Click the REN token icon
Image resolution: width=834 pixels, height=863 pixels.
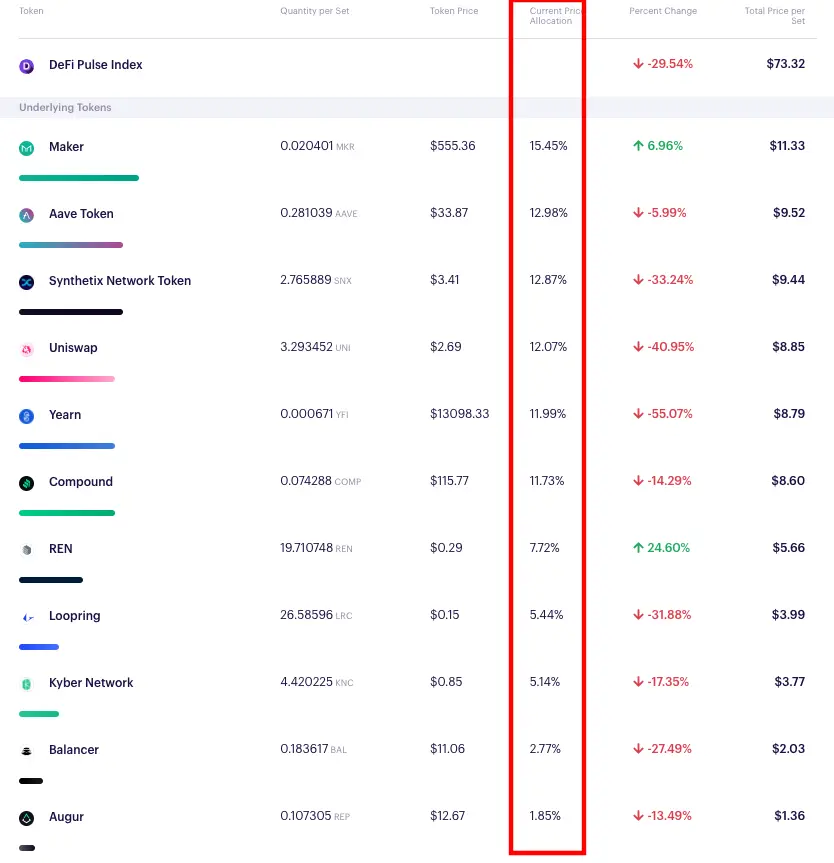(26, 550)
